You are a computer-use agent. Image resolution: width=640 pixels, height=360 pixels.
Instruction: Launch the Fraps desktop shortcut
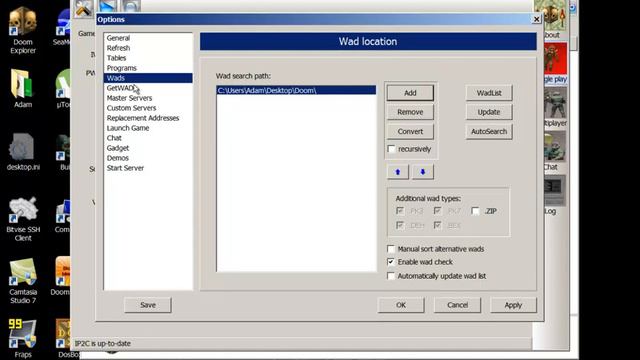[x=23, y=339]
